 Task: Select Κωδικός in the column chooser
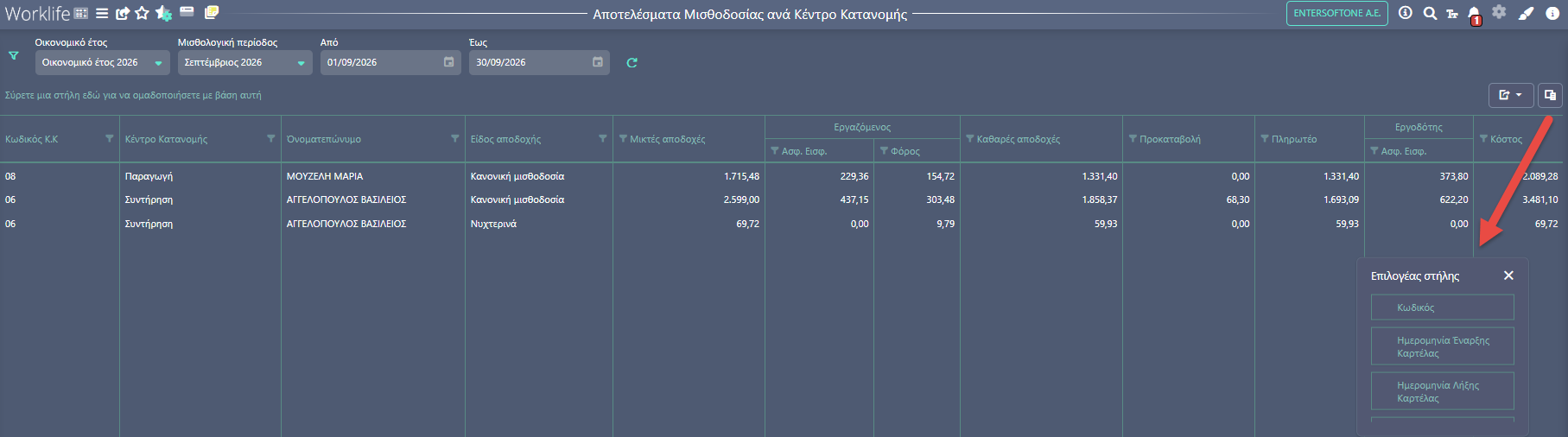coord(1442,307)
